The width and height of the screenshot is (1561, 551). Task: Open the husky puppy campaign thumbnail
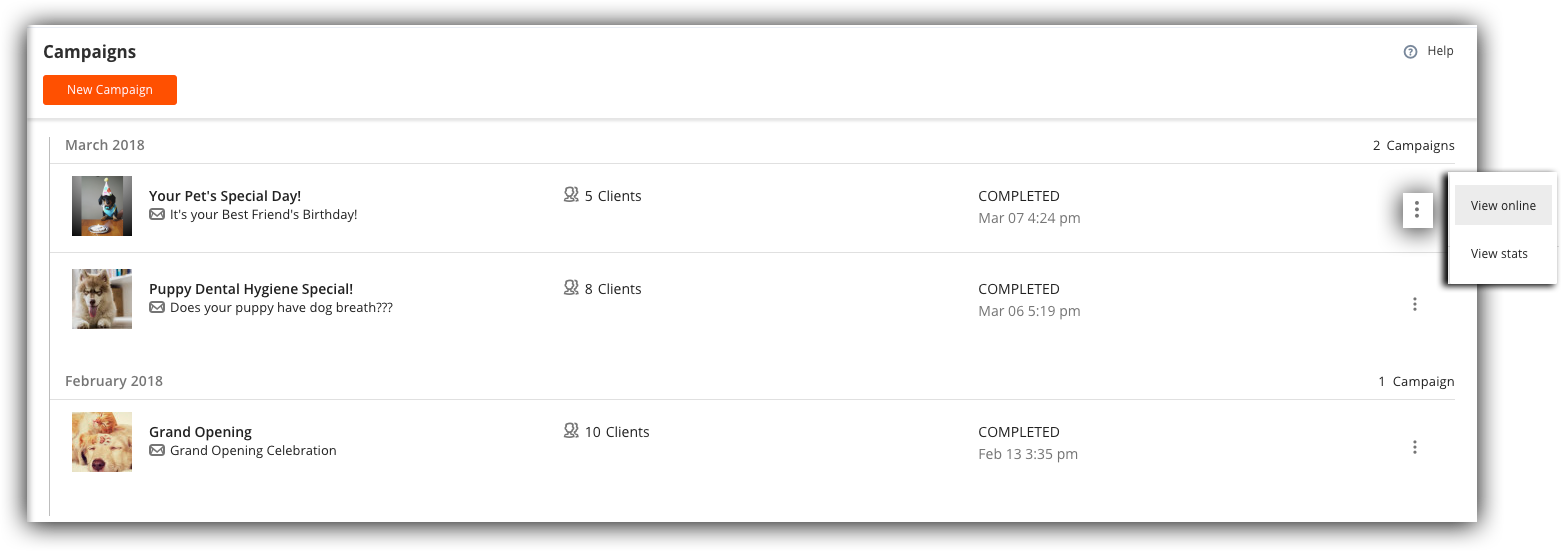(x=102, y=299)
